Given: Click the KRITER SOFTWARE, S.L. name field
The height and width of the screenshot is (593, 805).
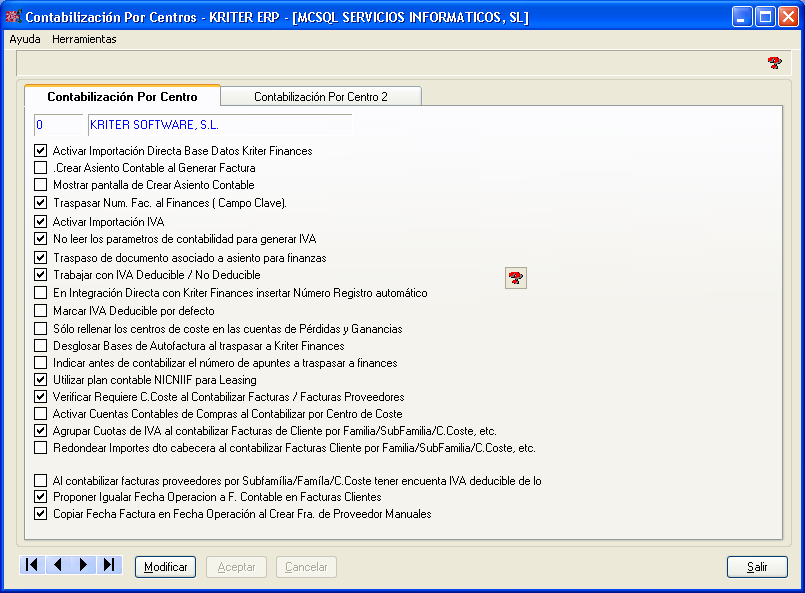Looking at the screenshot, I should point(220,125).
